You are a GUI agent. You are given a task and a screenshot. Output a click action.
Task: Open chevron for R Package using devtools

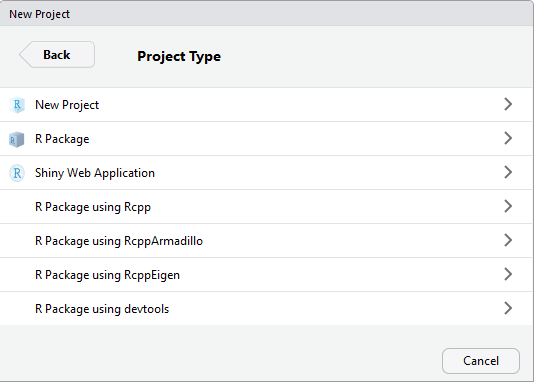click(508, 308)
